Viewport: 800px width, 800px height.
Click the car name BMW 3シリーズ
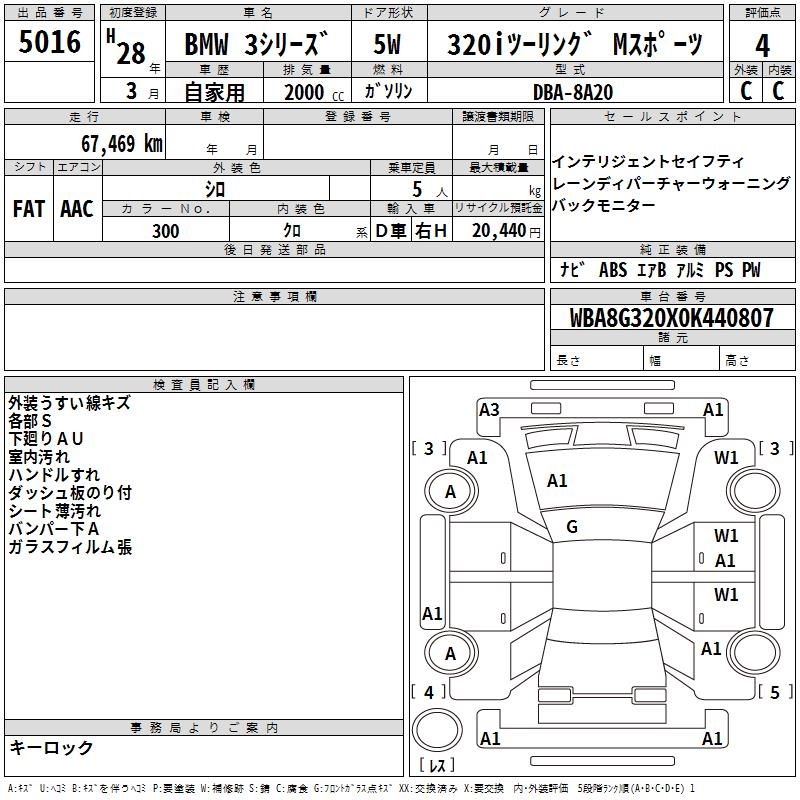(257, 46)
